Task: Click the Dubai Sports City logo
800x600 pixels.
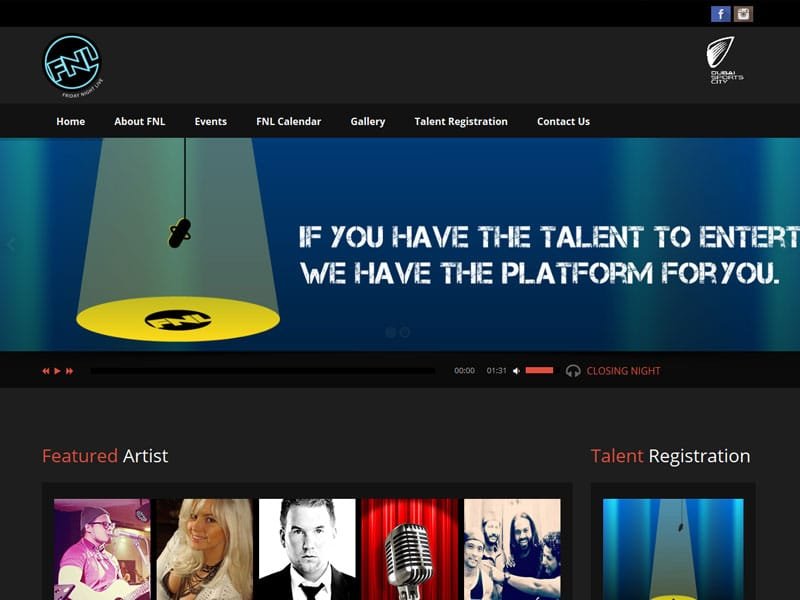Action: pyautogui.click(x=724, y=60)
